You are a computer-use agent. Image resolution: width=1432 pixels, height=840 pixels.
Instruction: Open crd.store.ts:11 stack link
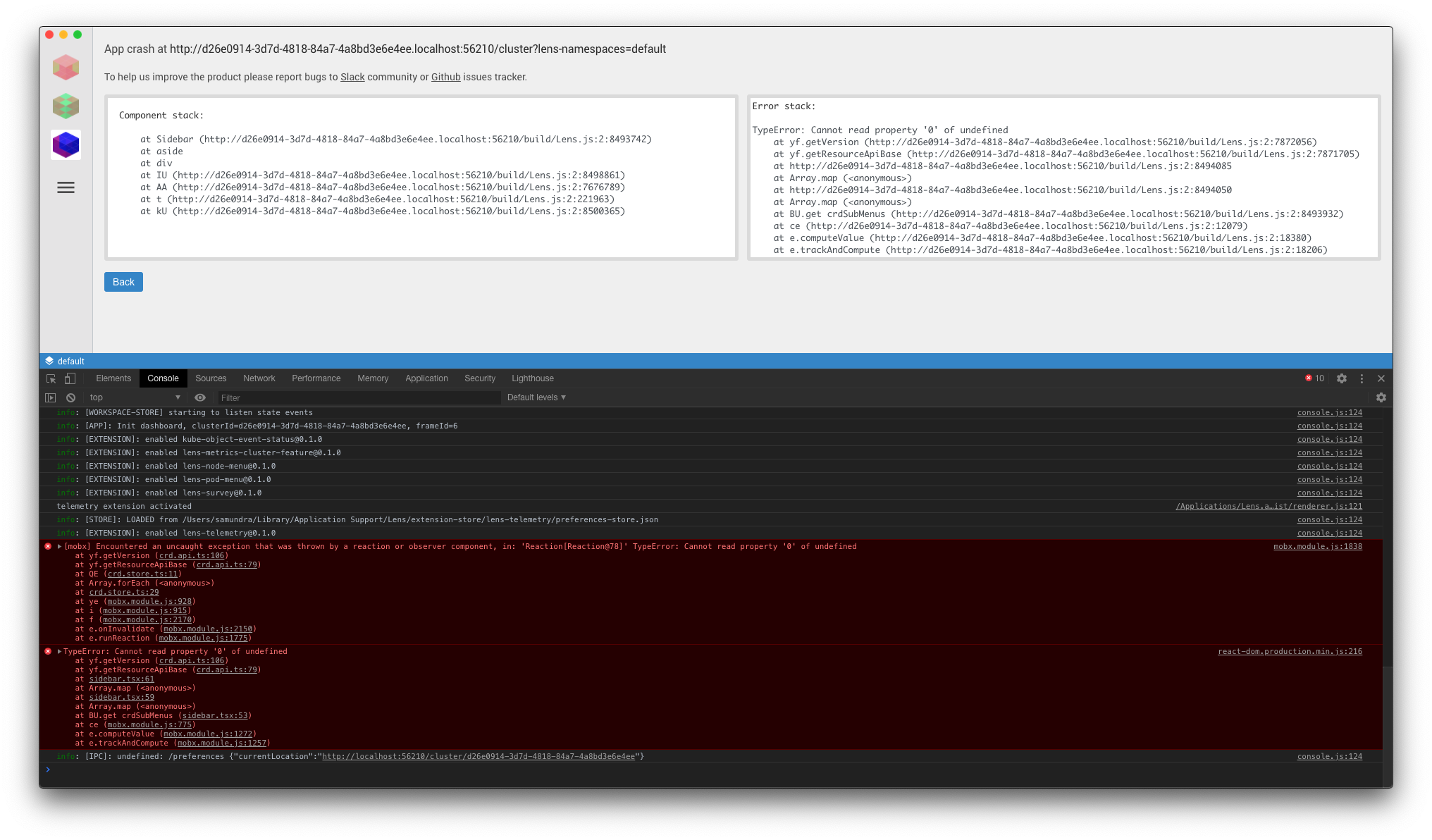point(142,574)
